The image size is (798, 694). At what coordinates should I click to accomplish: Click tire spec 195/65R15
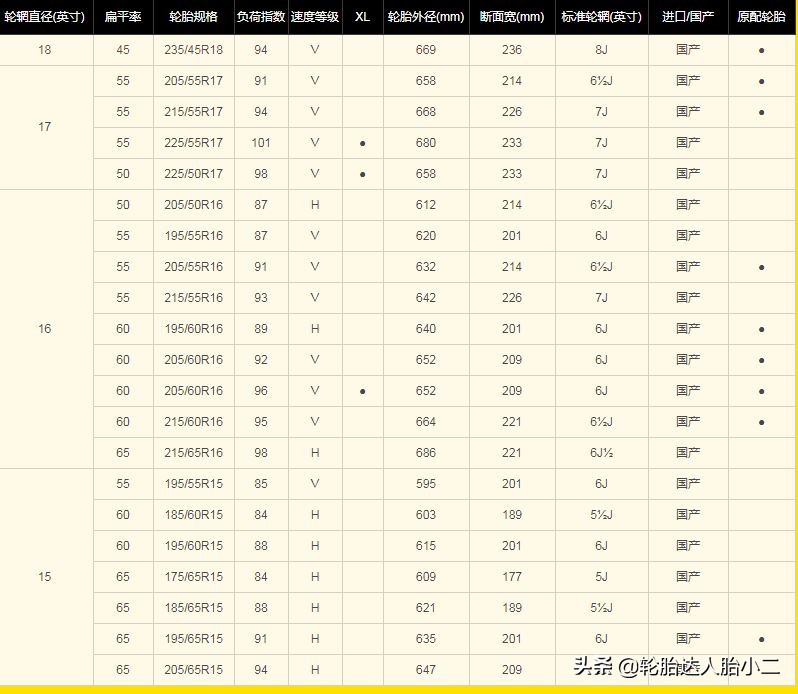tap(193, 639)
